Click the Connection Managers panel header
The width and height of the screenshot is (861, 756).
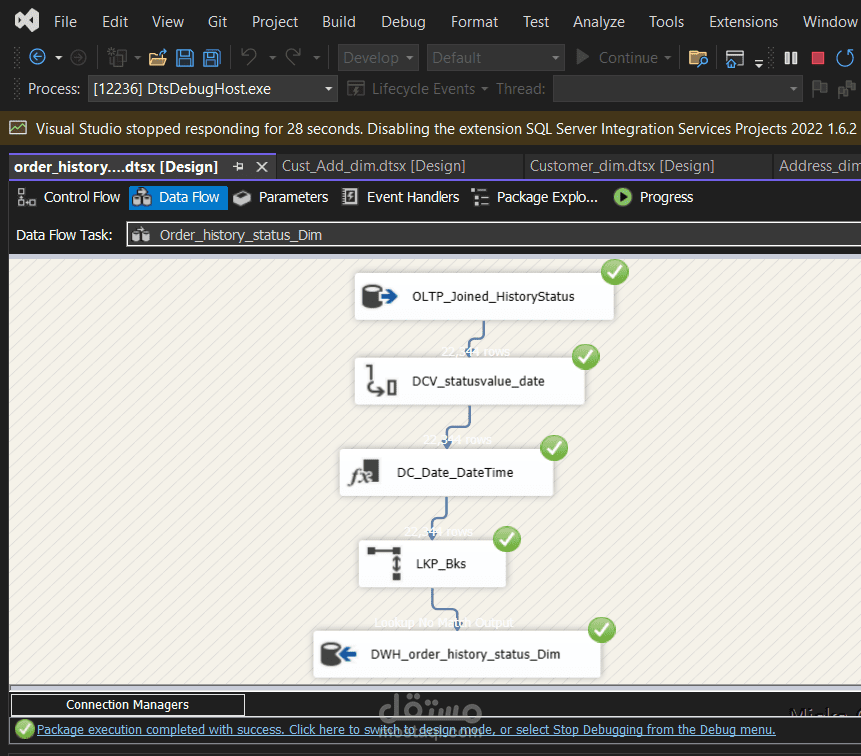(127, 705)
